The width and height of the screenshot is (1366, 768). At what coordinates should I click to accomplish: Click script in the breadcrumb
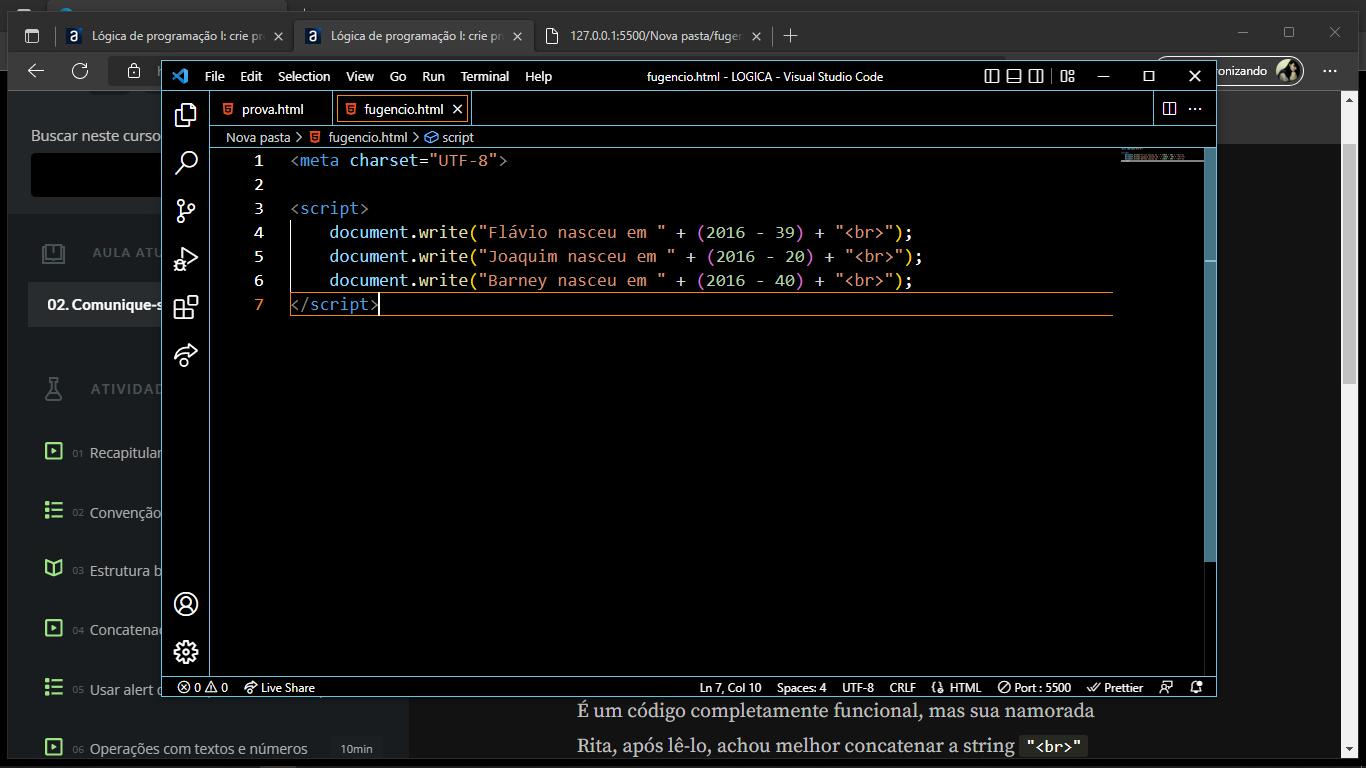pyautogui.click(x=458, y=137)
